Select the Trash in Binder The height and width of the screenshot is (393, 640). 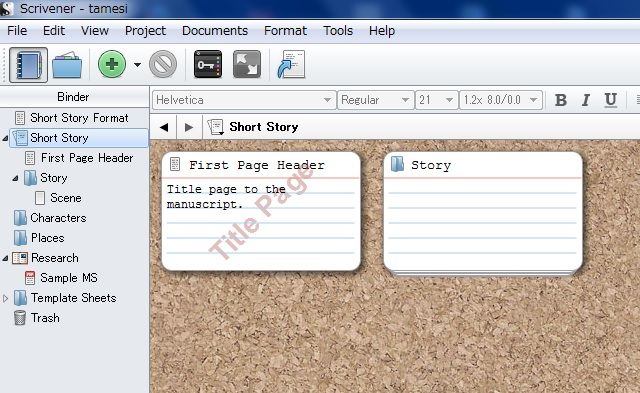[45, 318]
